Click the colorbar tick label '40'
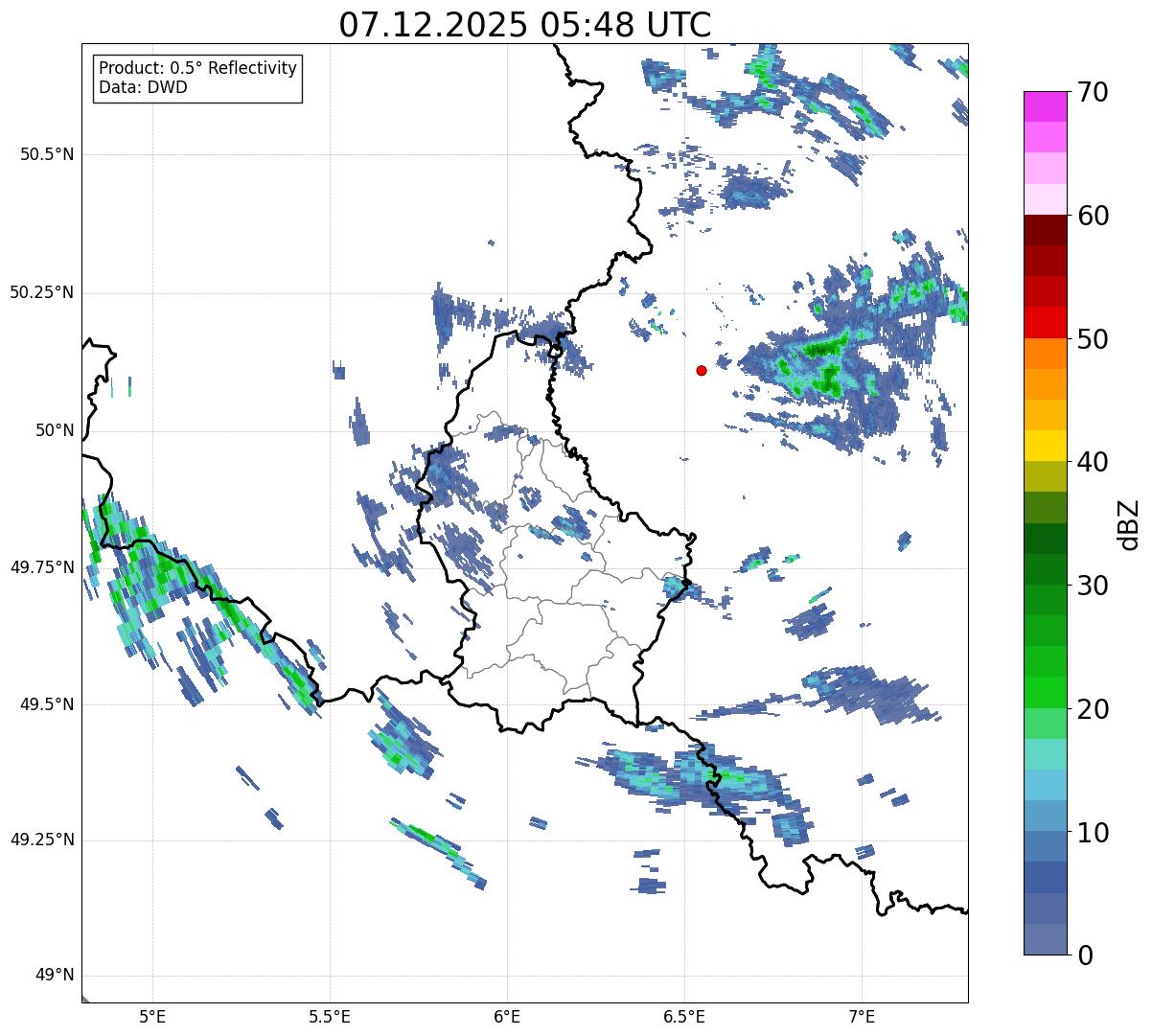 pyautogui.click(x=1093, y=462)
